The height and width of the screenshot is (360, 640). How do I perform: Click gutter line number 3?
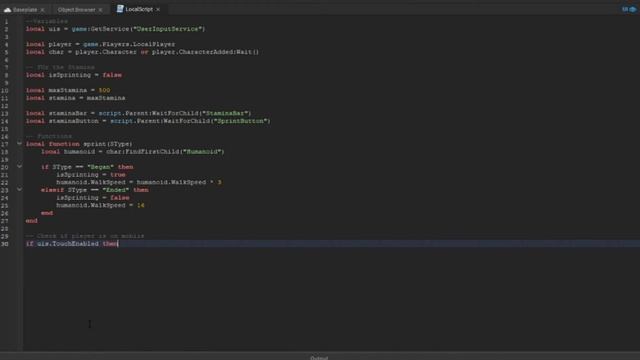point(6,37)
